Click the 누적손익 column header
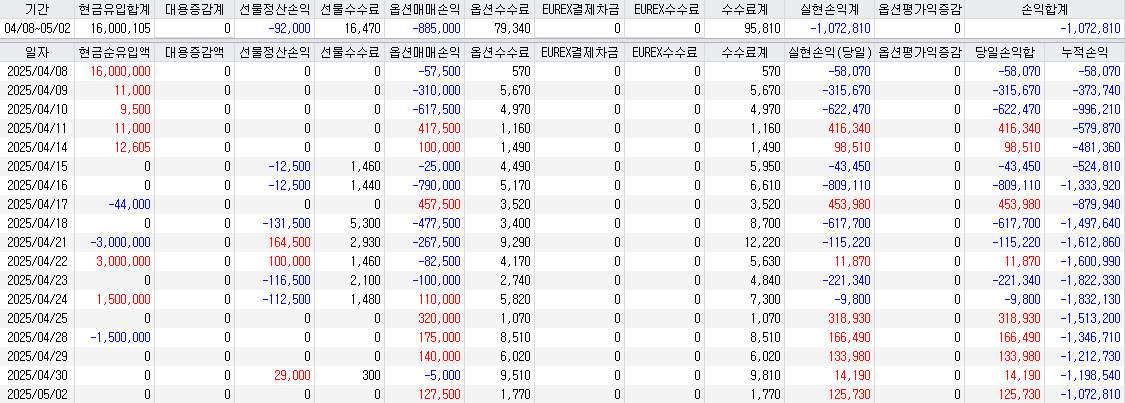This screenshot has width=1125, height=403. (x=1084, y=52)
